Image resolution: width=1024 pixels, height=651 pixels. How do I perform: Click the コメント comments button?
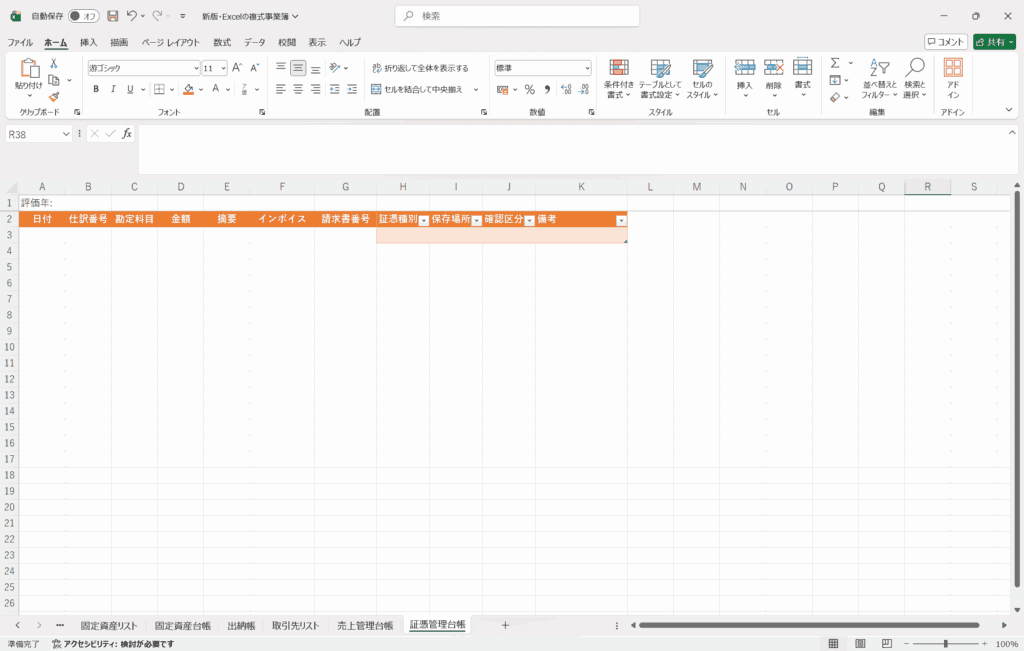coord(945,42)
